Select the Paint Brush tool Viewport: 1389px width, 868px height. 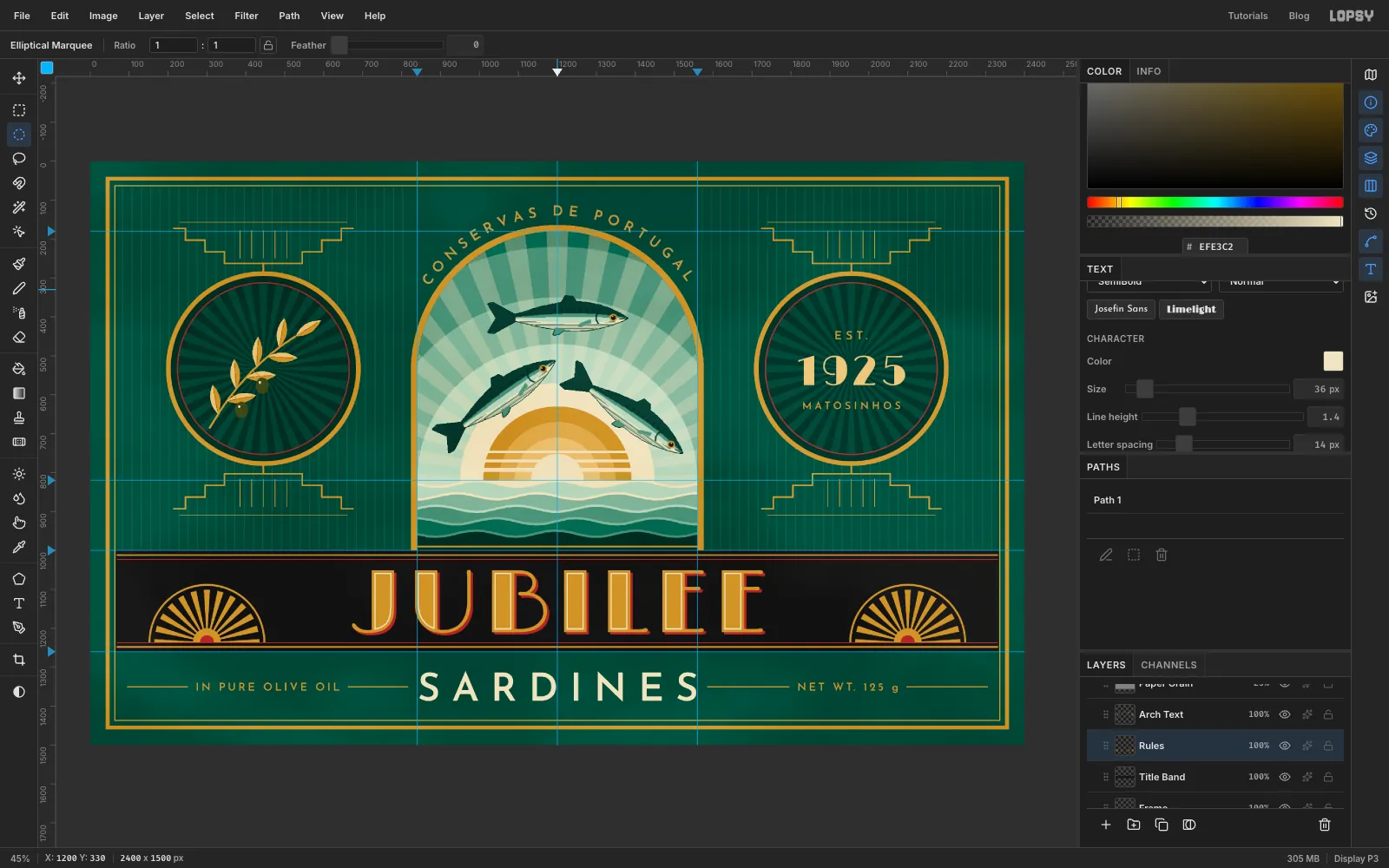tap(19, 264)
